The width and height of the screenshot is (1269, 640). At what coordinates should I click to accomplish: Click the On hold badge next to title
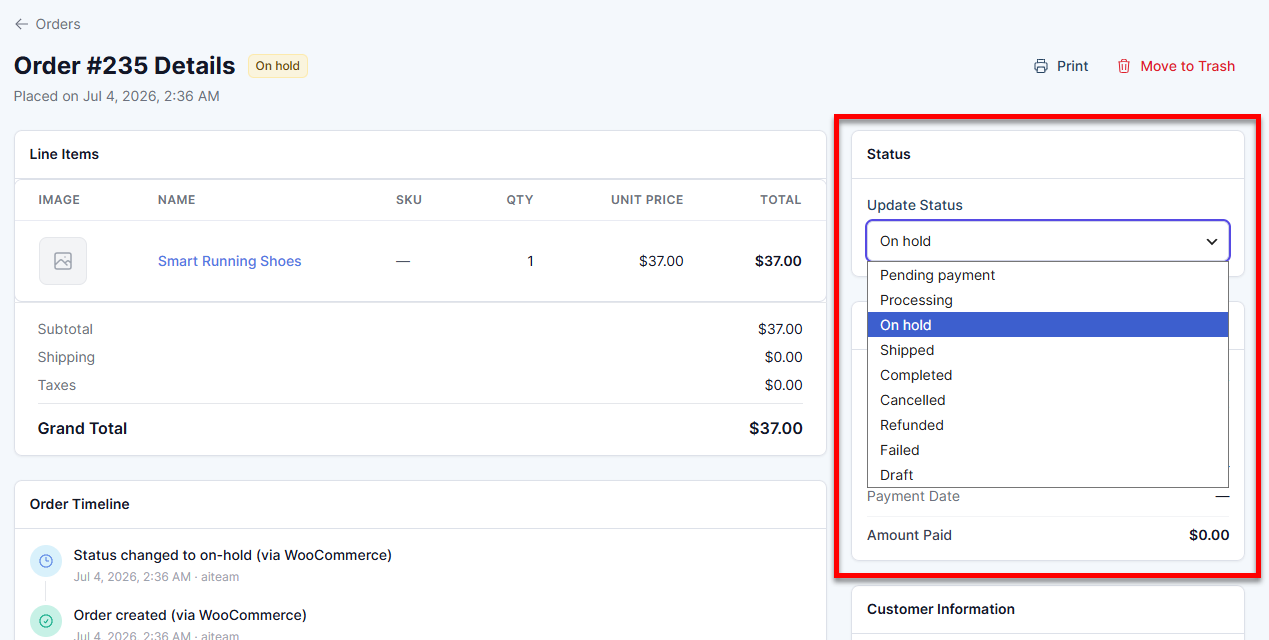[278, 66]
